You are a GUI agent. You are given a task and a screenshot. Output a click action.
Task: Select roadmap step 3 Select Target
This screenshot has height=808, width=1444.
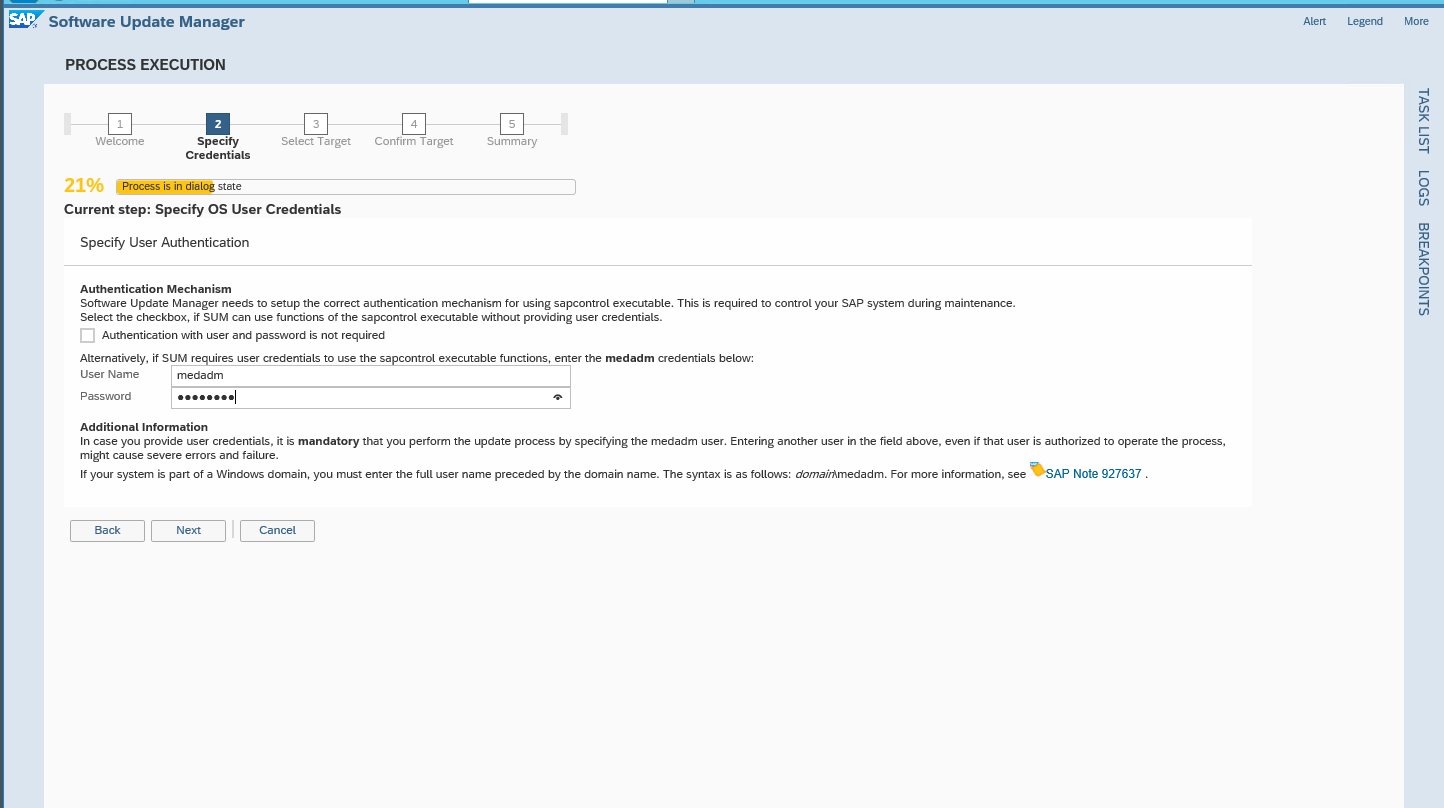point(316,124)
